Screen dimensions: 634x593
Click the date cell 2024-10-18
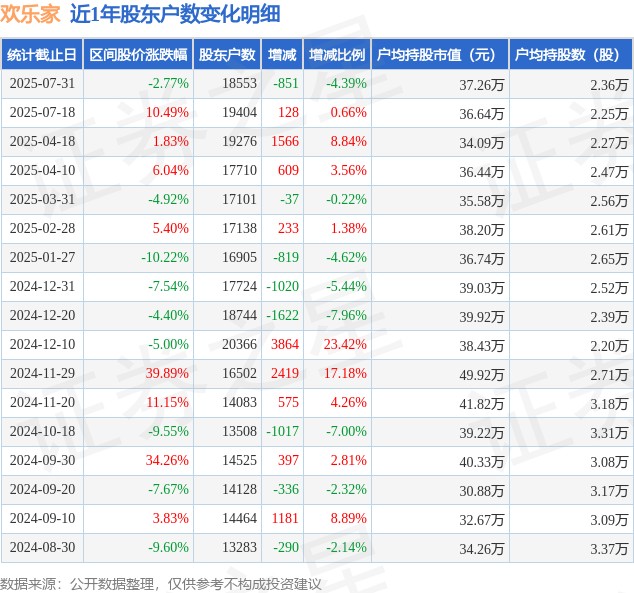pos(42,431)
